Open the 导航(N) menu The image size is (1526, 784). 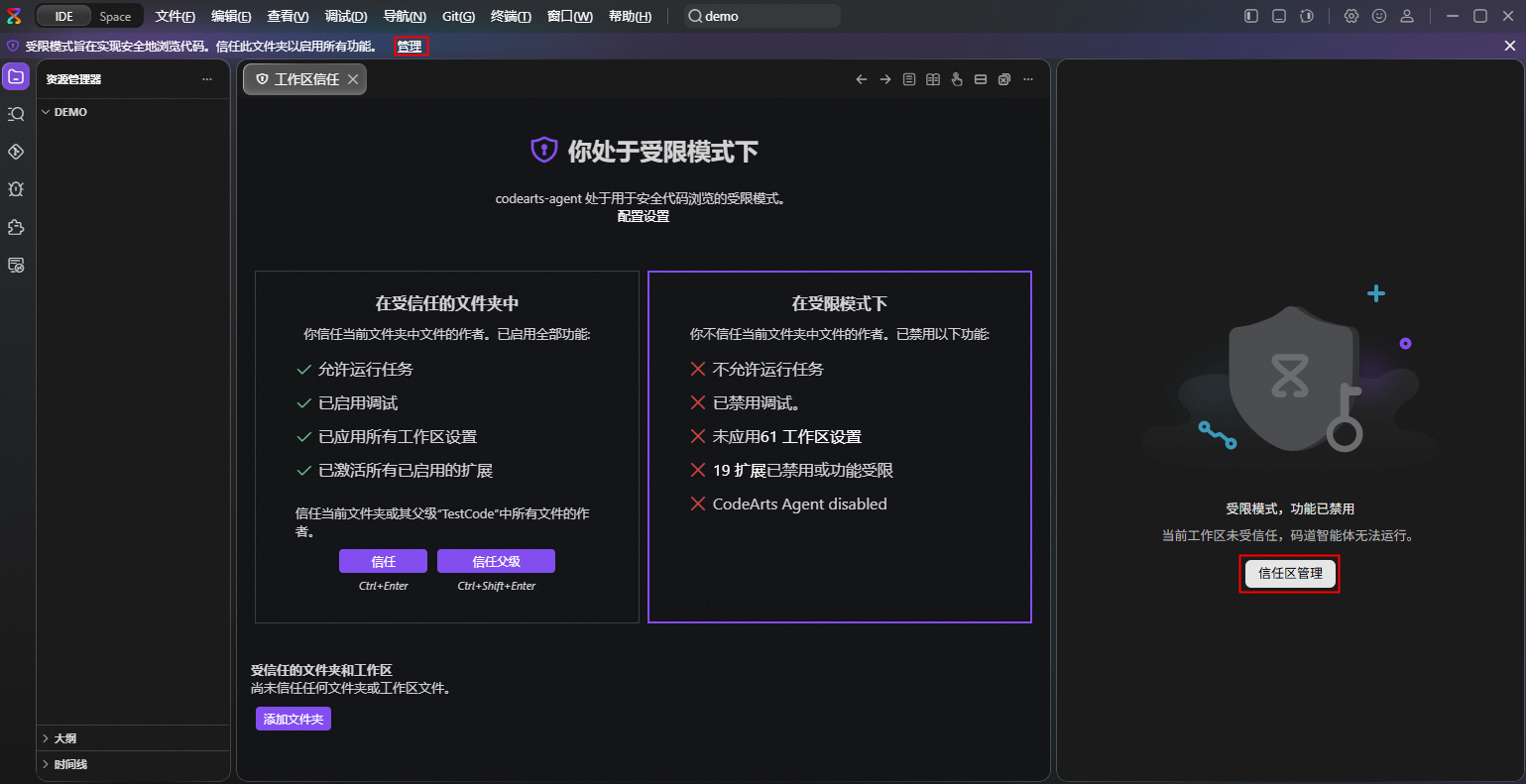pyautogui.click(x=405, y=16)
